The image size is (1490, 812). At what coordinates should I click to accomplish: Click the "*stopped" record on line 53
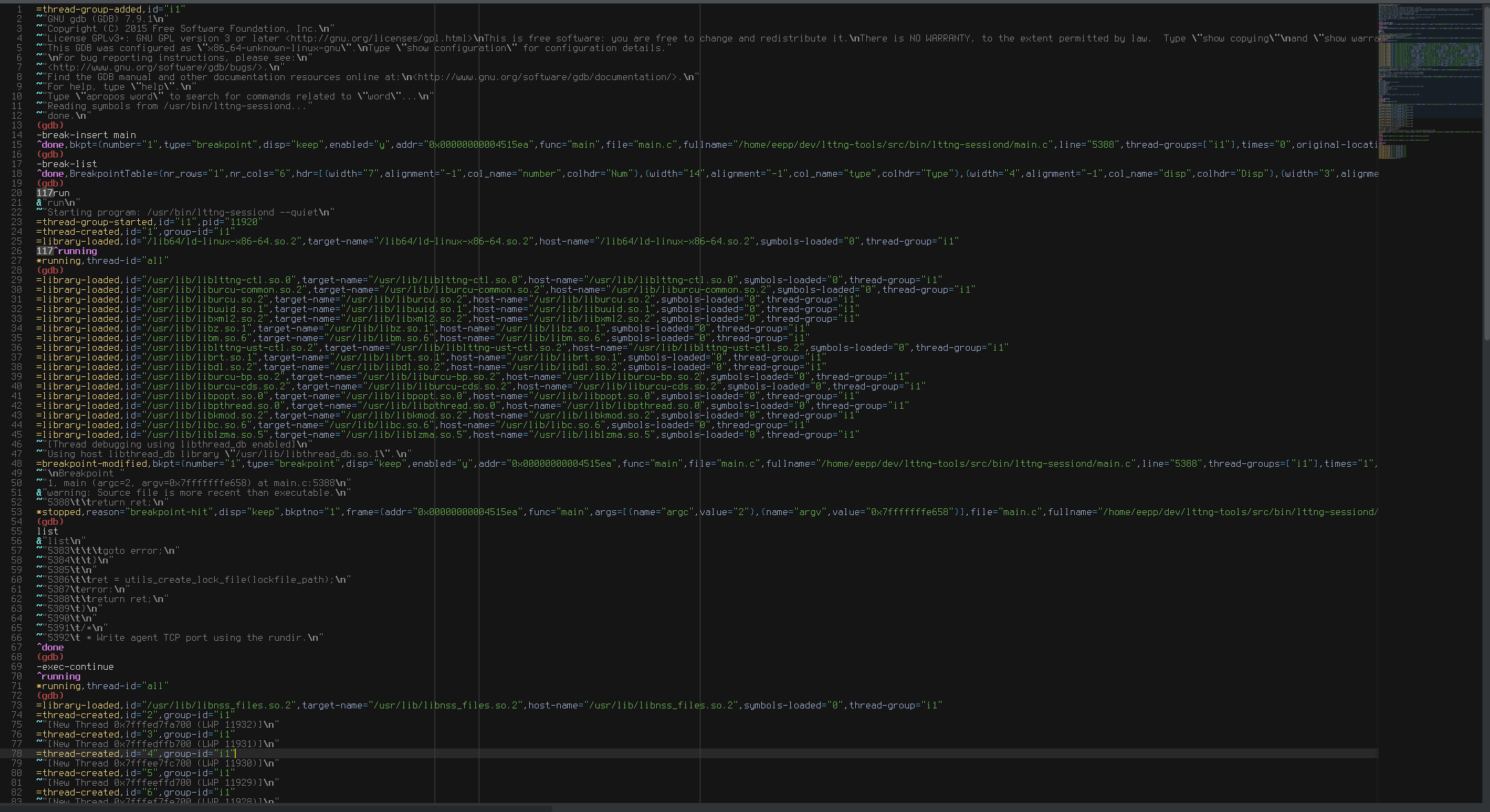(x=59, y=512)
